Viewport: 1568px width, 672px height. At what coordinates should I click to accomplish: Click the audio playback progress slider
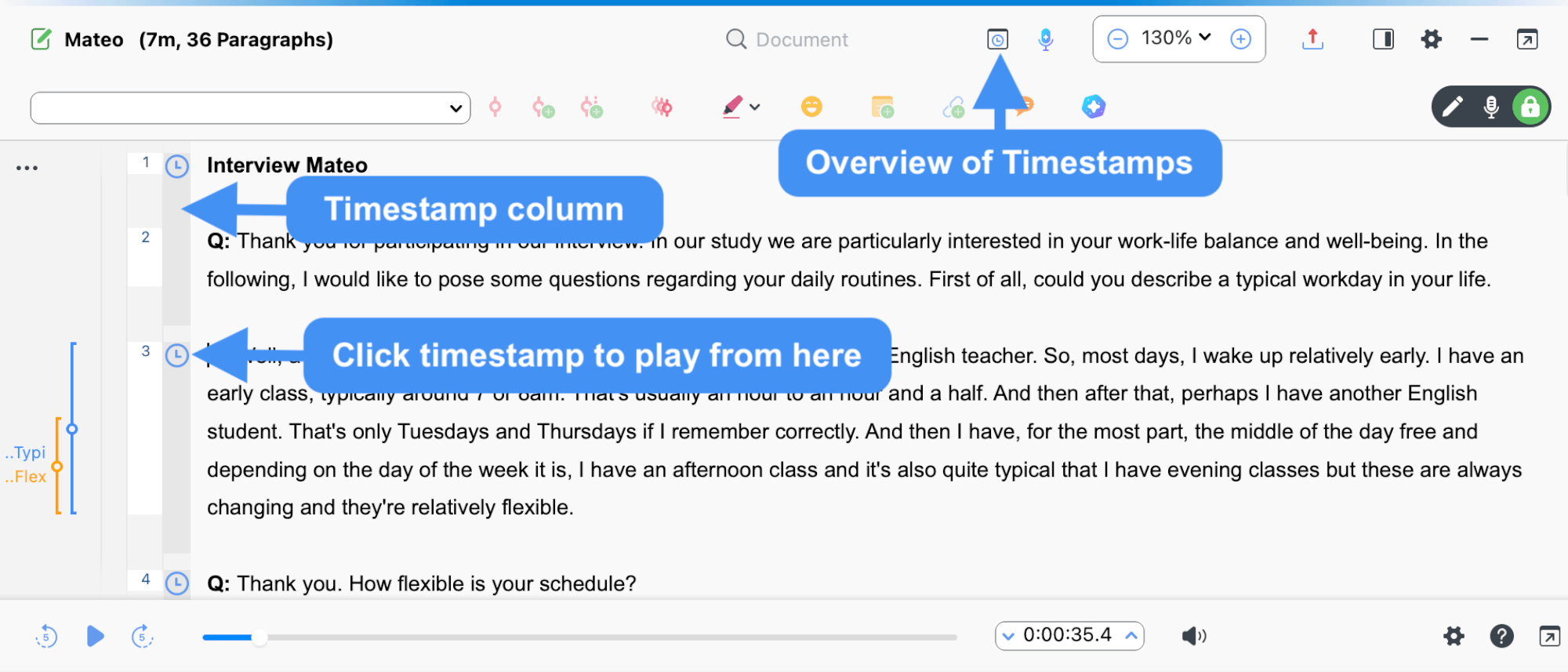579,637
